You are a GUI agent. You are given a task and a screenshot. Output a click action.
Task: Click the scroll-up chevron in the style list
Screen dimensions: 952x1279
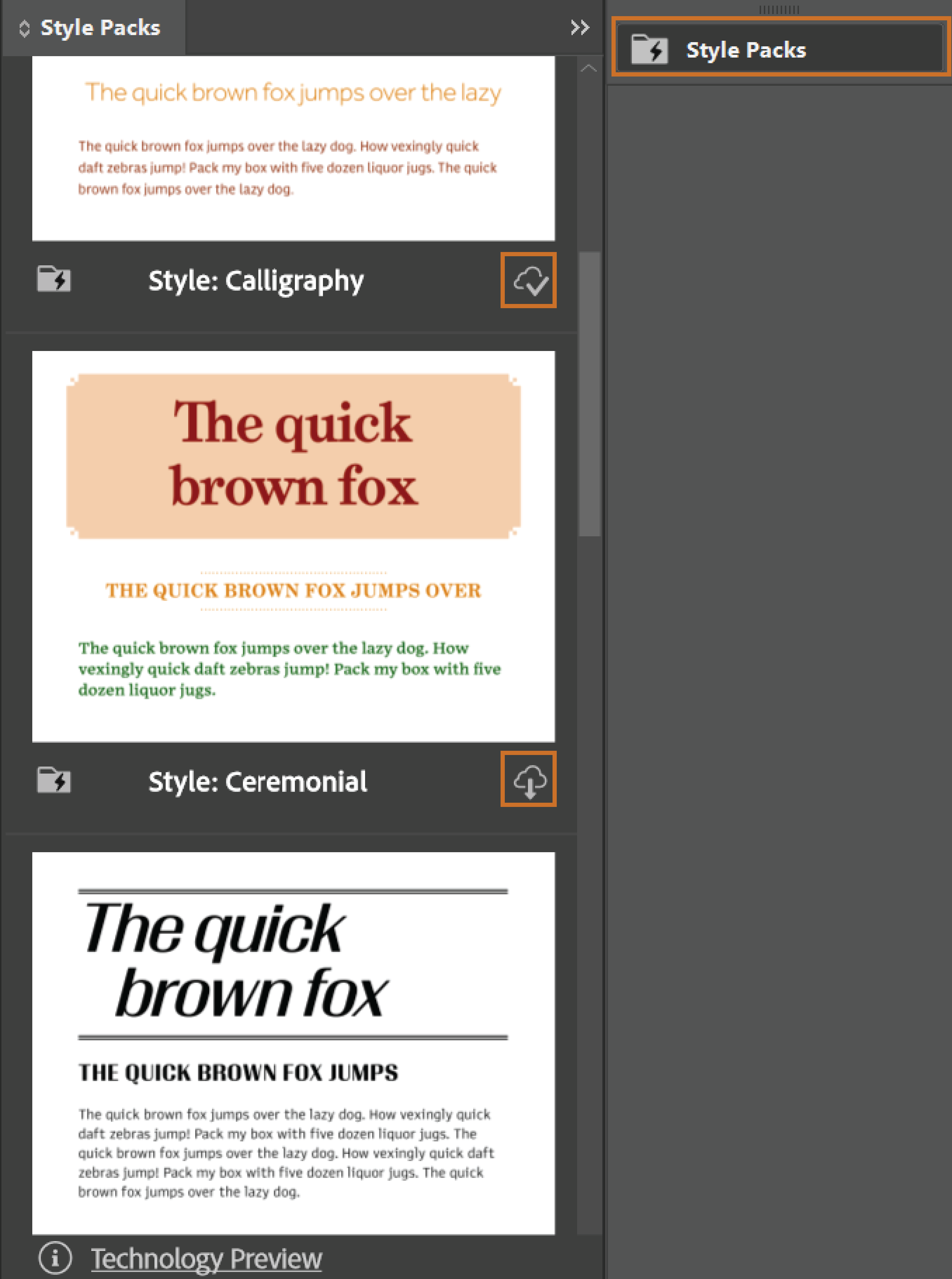(x=588, y=67)
